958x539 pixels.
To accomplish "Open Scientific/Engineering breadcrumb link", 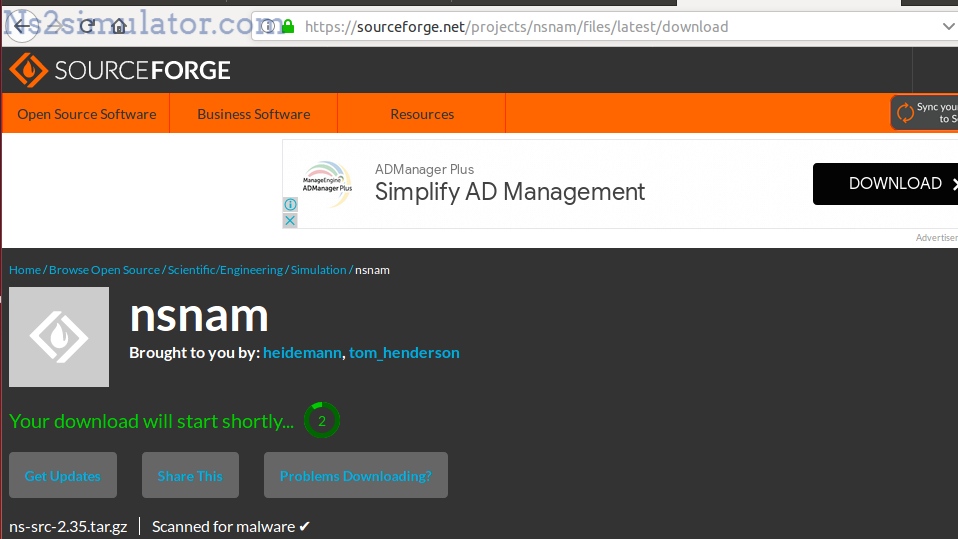I will (x=225, y=270).
